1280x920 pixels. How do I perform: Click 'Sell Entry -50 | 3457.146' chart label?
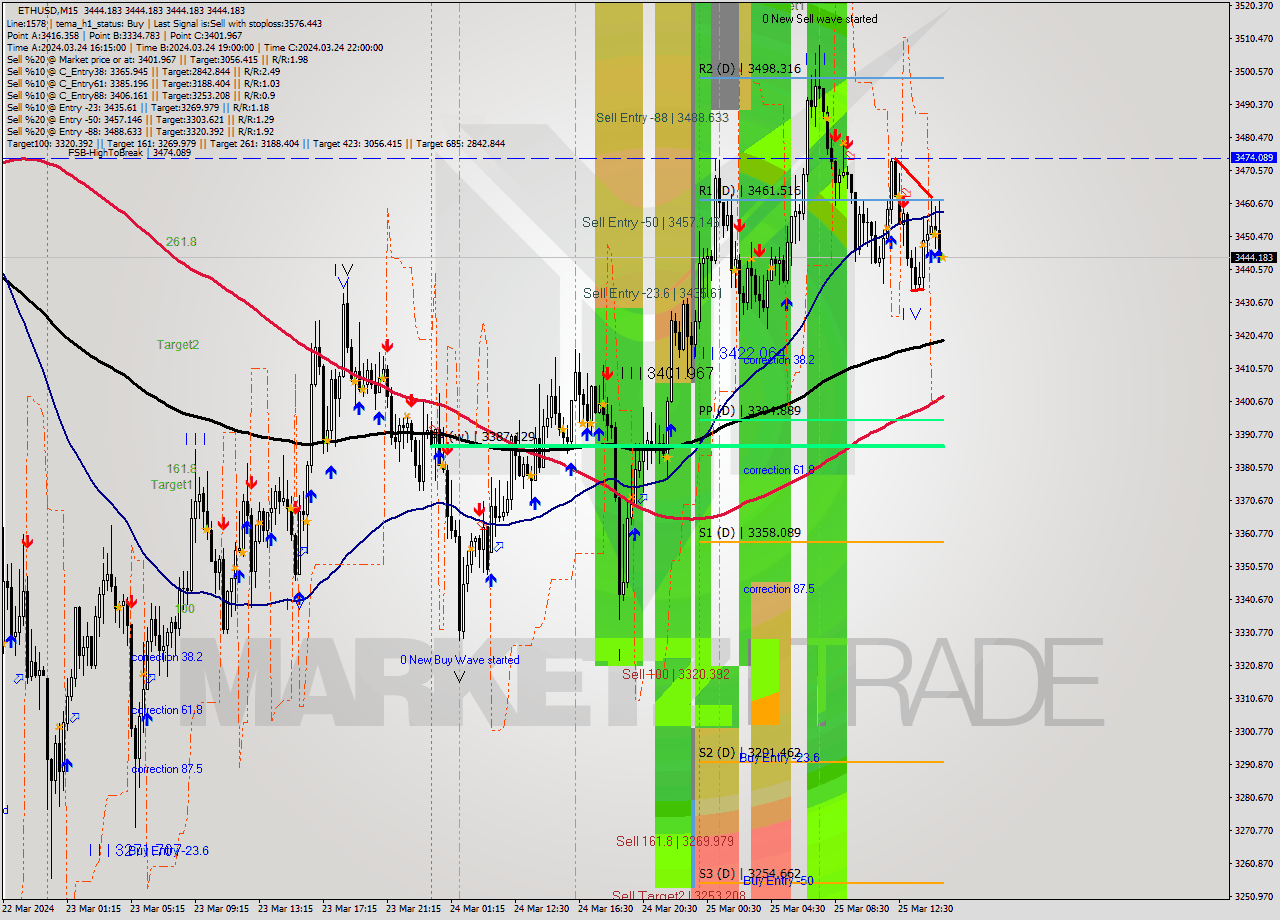click(x=650, y=222)
